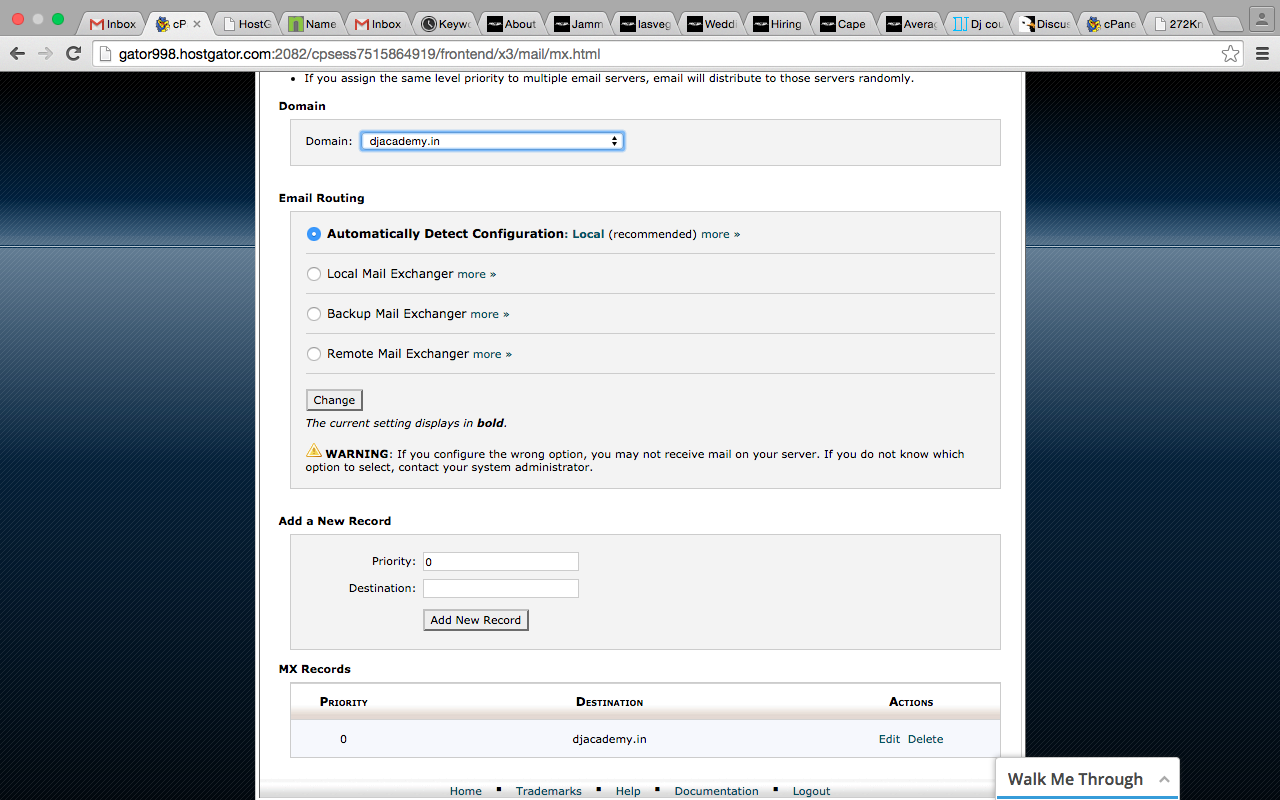
Task: Open the Dj cou browser tab
Action: tap(976, 24)
